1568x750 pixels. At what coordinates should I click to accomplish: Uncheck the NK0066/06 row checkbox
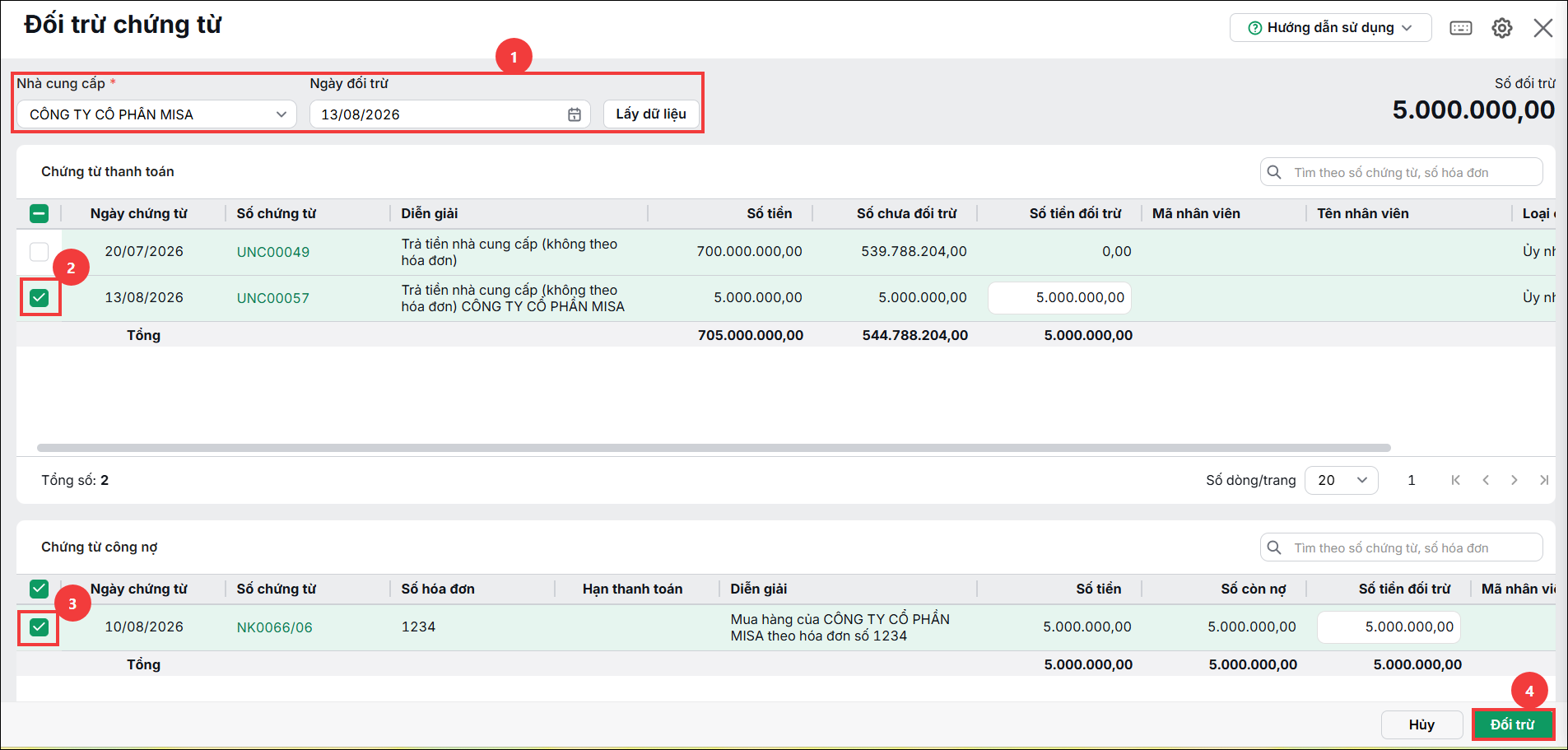click(x=39, y=627)
